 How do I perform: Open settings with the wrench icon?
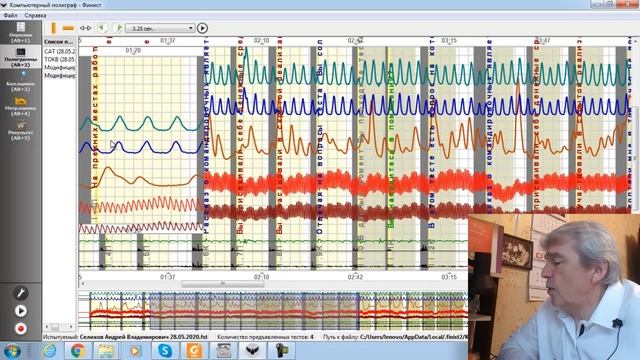coord(21,293)
